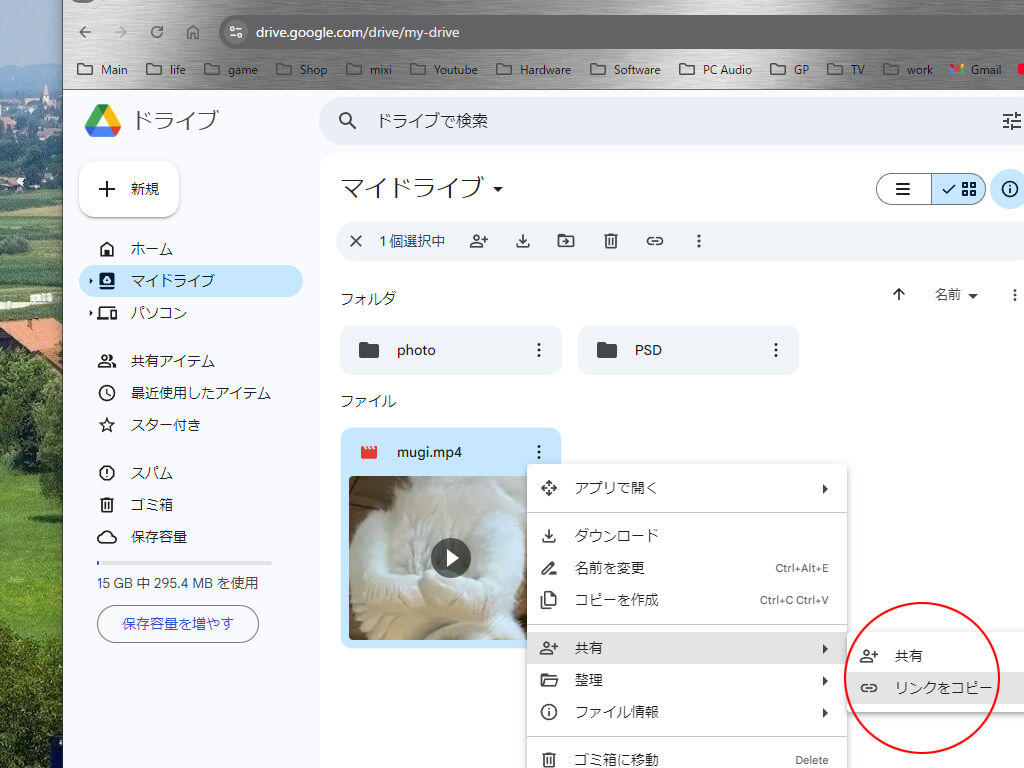The height and width of the screenshot is (768, 1024).
Task: Click the download icon in selection toolbar
Action: [x=523, y=241]
